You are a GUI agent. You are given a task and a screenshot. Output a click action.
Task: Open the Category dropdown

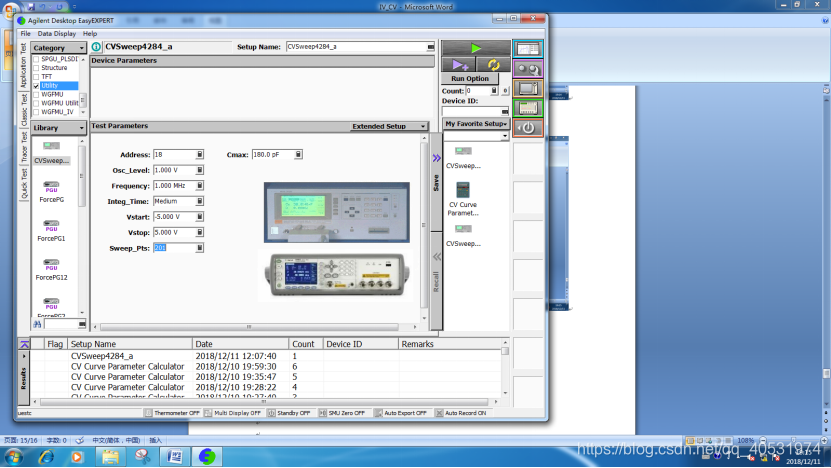58,48
